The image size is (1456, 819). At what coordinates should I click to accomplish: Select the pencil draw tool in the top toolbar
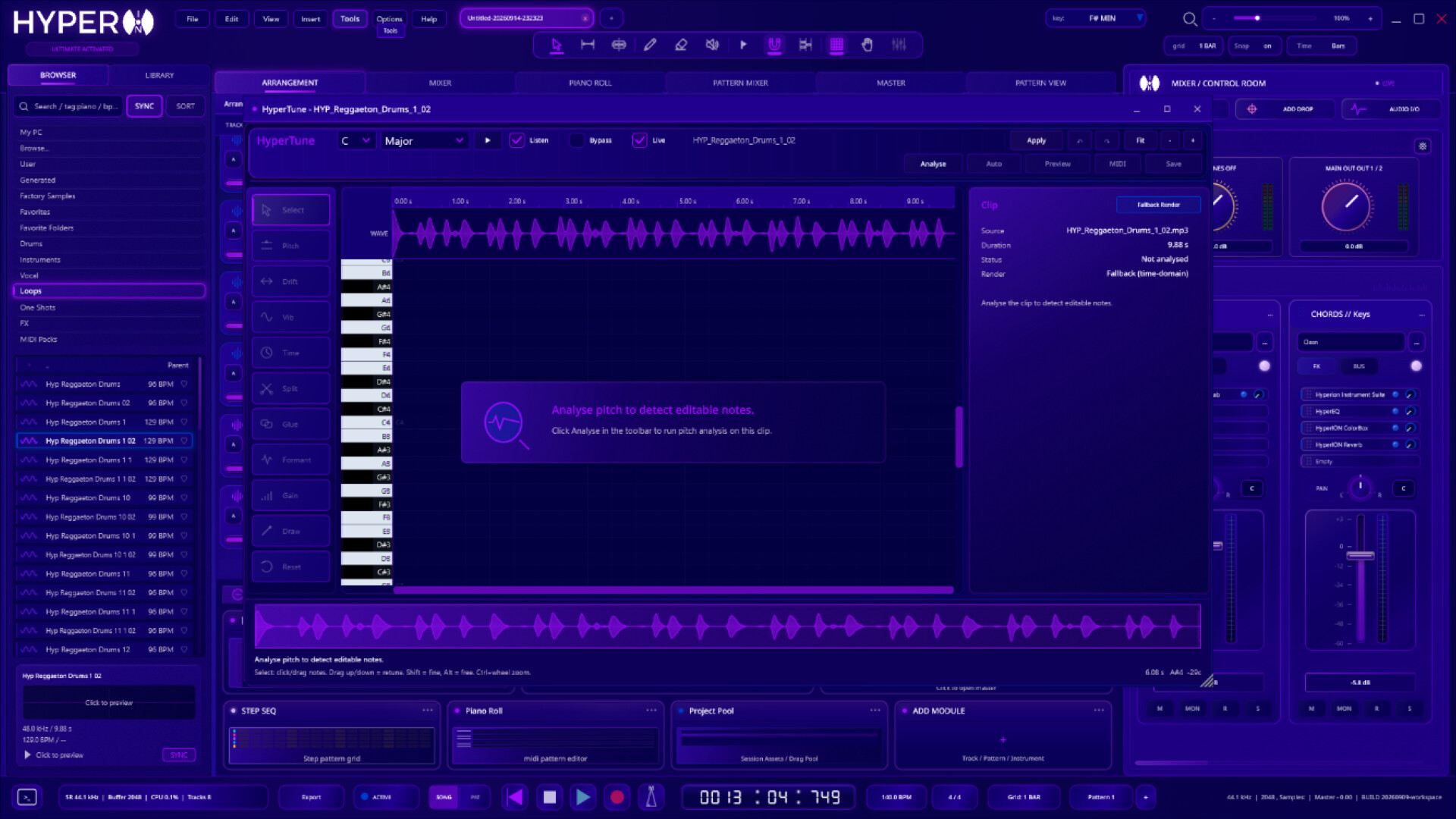(650, 45)
